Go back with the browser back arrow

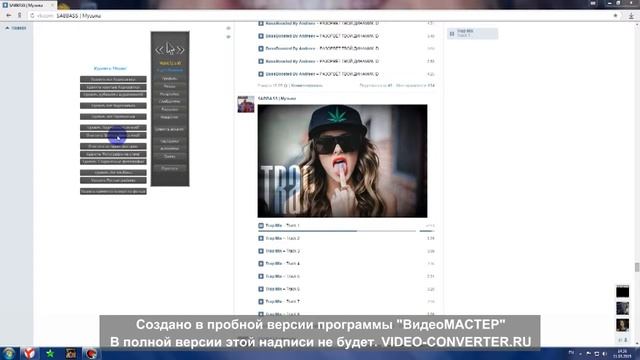[9, 16]
